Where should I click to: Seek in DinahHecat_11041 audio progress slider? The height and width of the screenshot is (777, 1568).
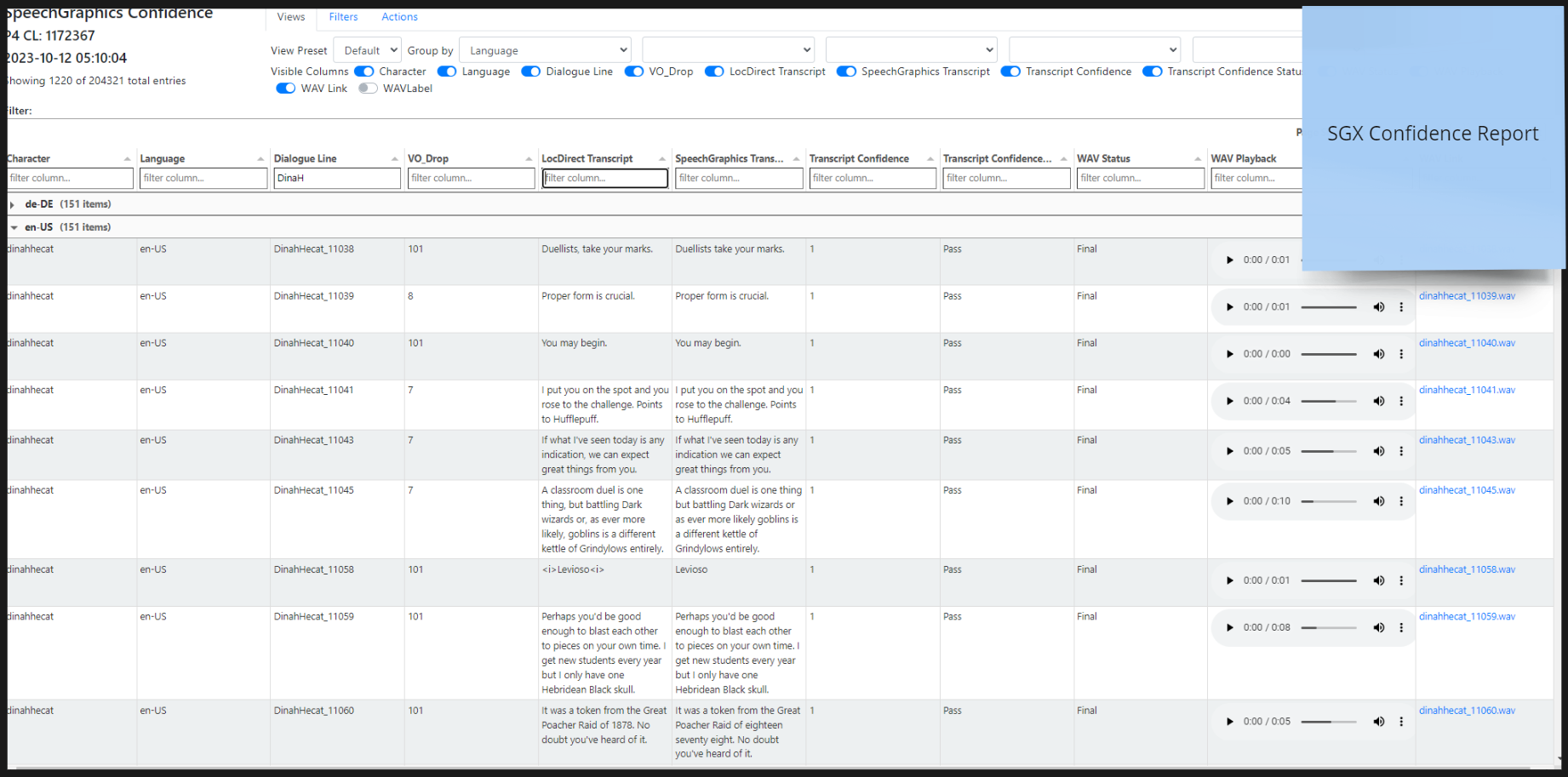point(1329,401)
